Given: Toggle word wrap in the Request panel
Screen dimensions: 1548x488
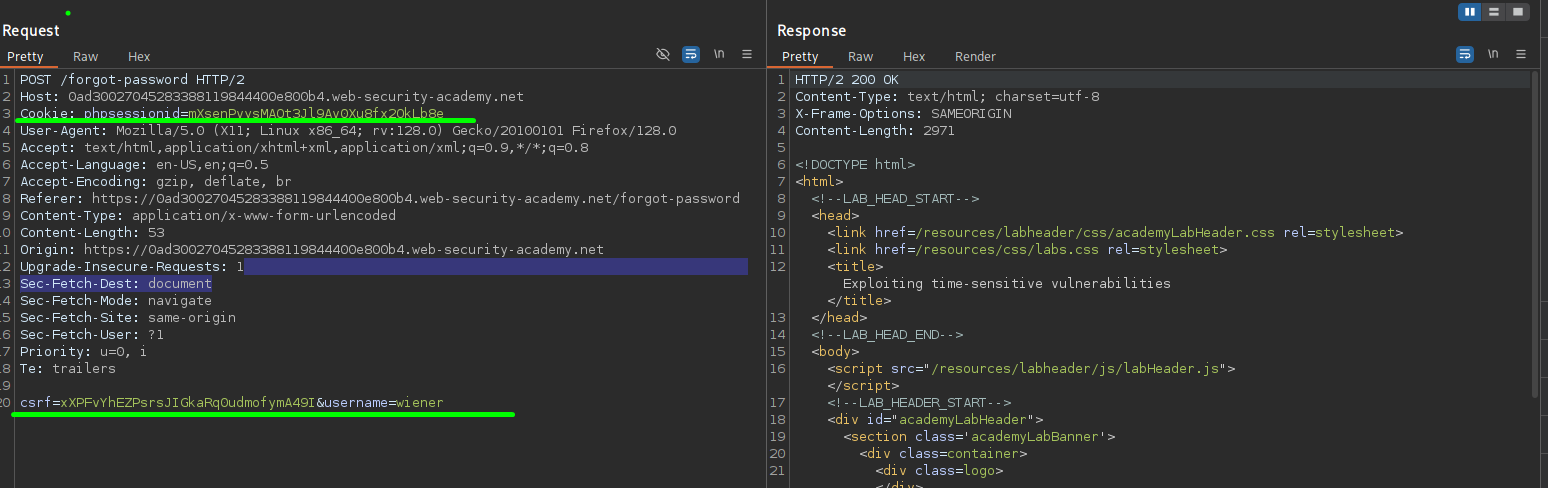Looking at the screenshot, I should click(x=691, y=55).
